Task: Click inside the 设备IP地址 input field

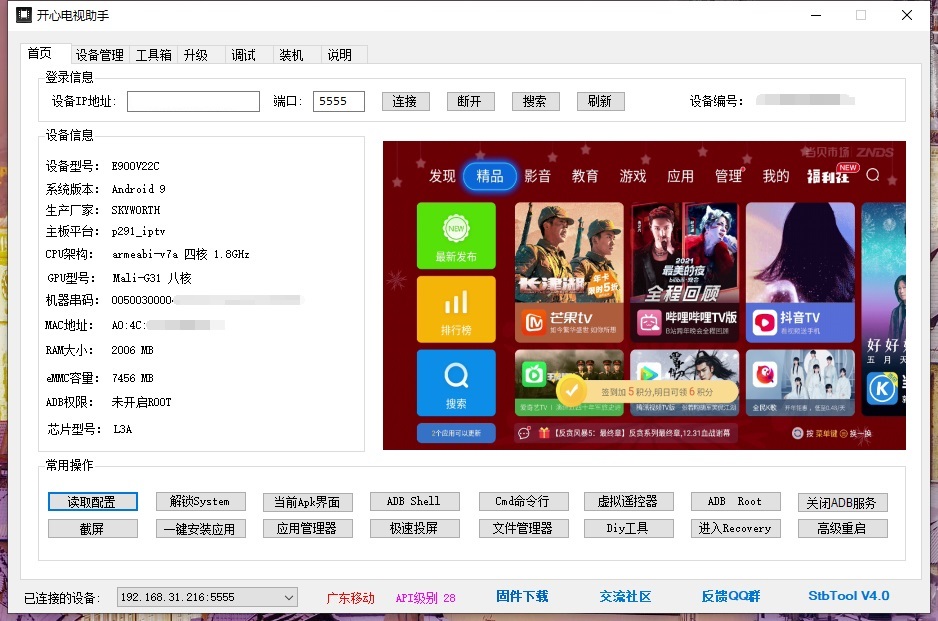Action: pos(192,100)
